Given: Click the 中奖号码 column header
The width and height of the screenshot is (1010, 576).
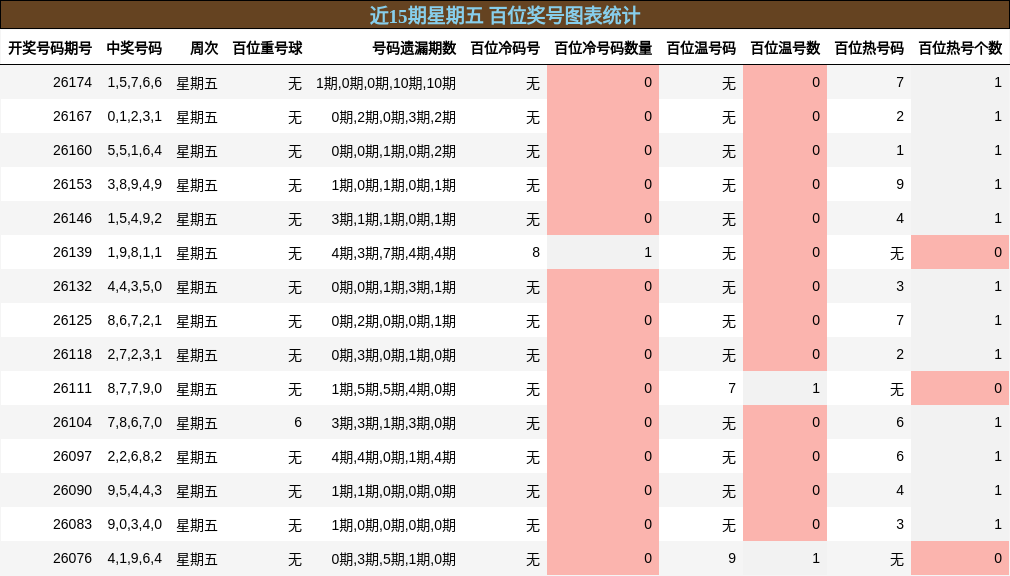Looking at the screenshot, I should (134, 48).
